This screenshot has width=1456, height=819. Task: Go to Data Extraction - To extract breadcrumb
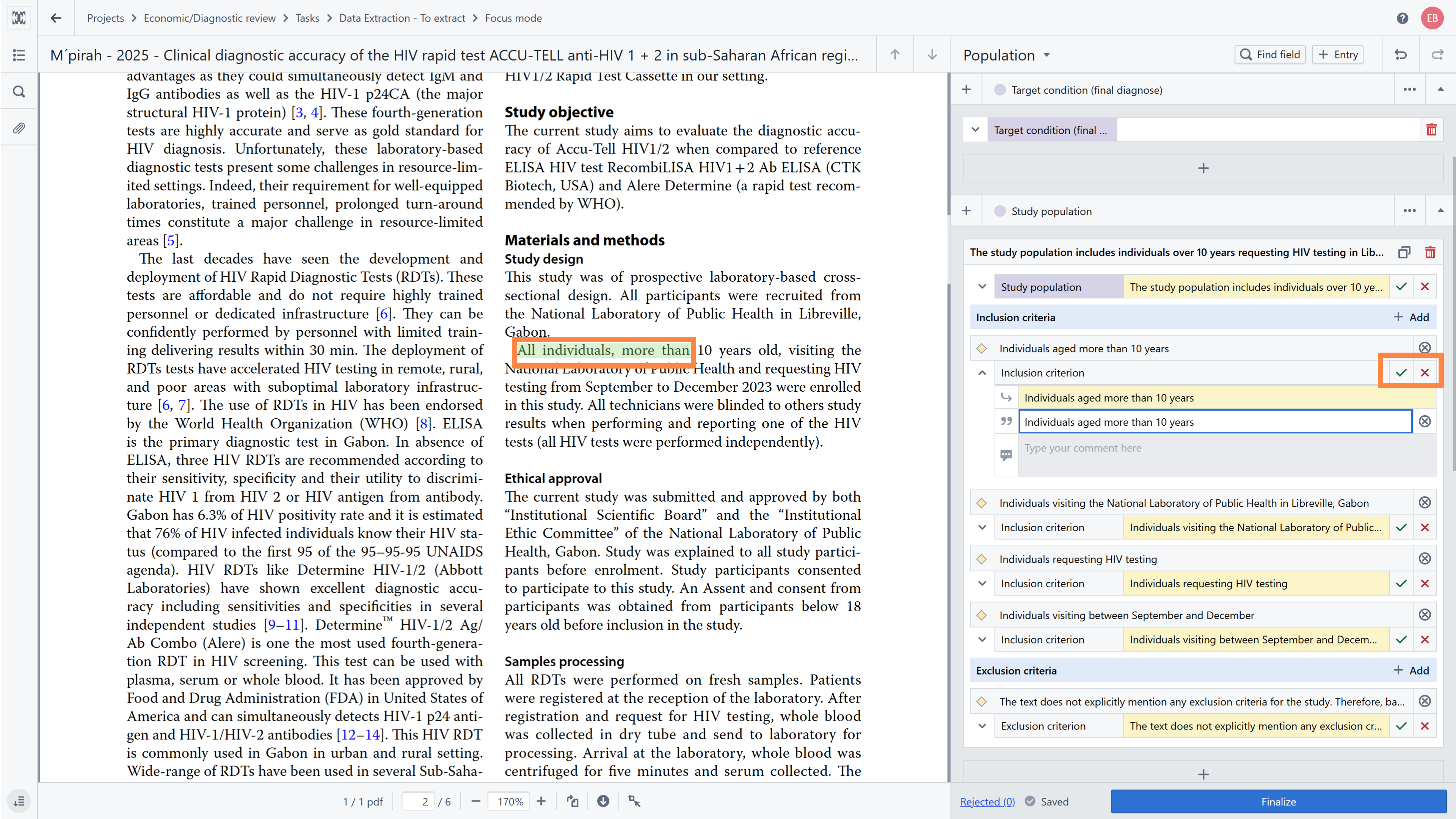[402, 18]
